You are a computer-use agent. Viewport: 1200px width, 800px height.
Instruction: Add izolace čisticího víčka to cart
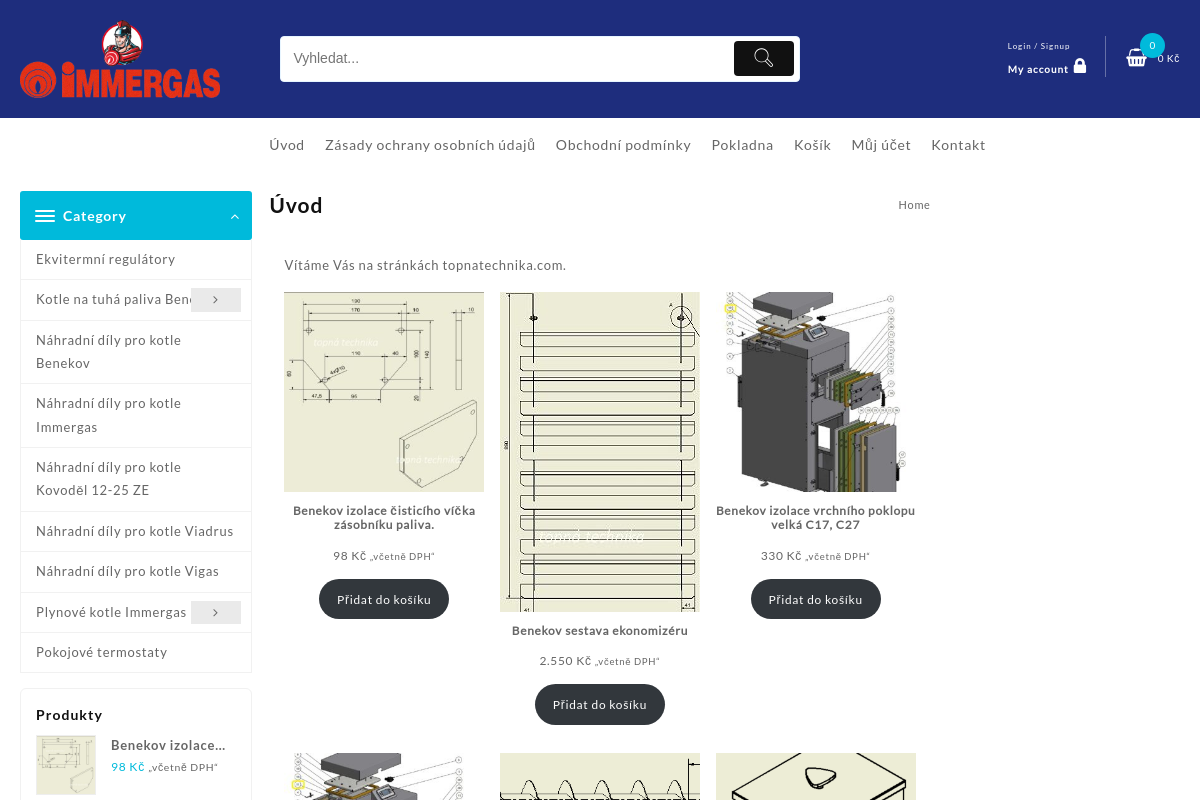[x=384, y=599]
